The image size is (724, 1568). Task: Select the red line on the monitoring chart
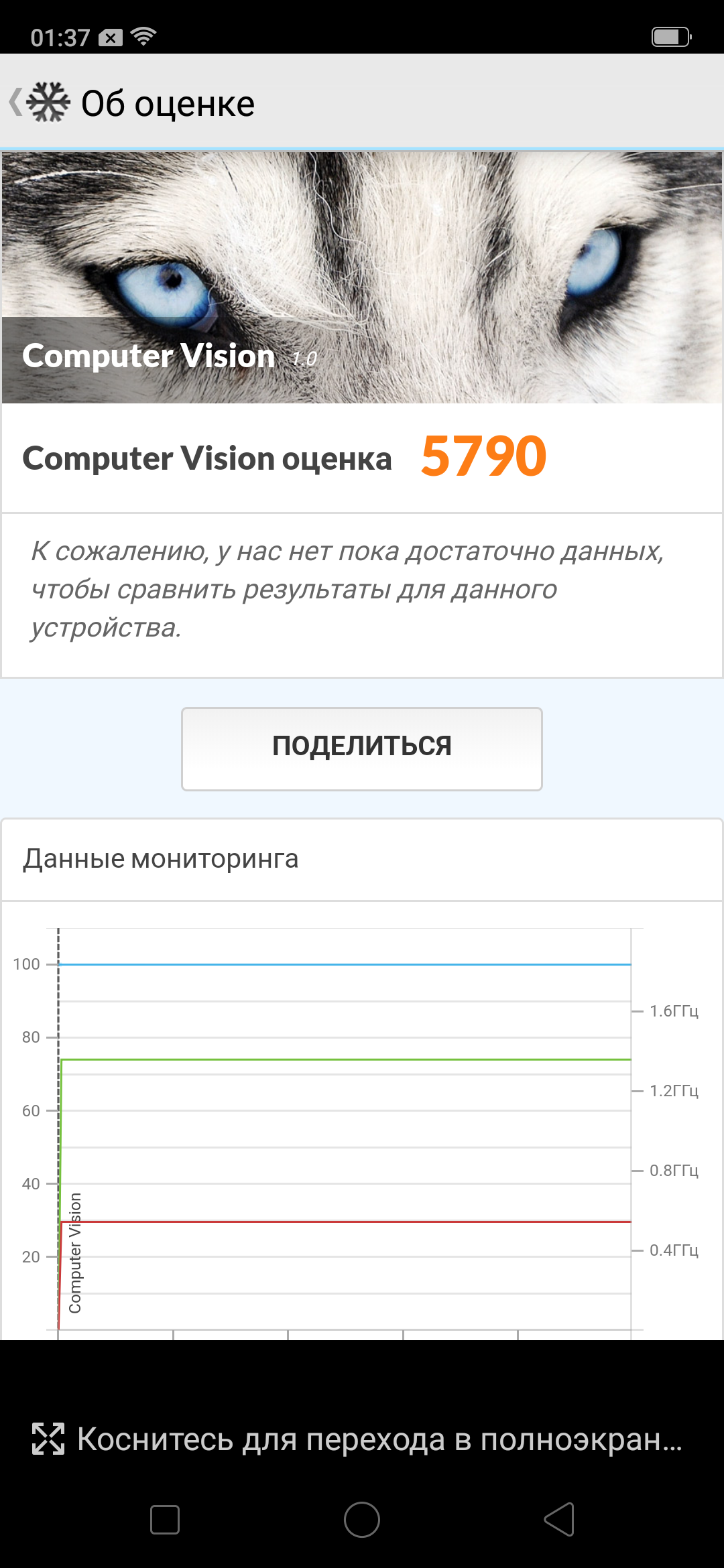(x=345, y=1222)
